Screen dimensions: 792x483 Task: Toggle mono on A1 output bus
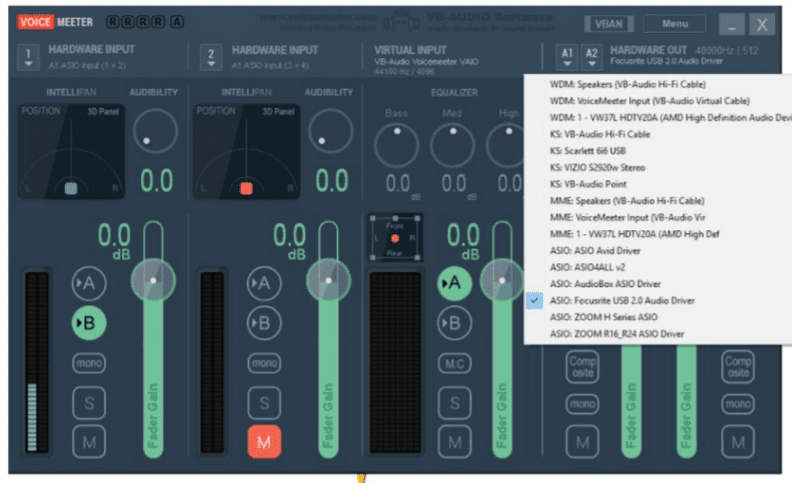[582, 404]
